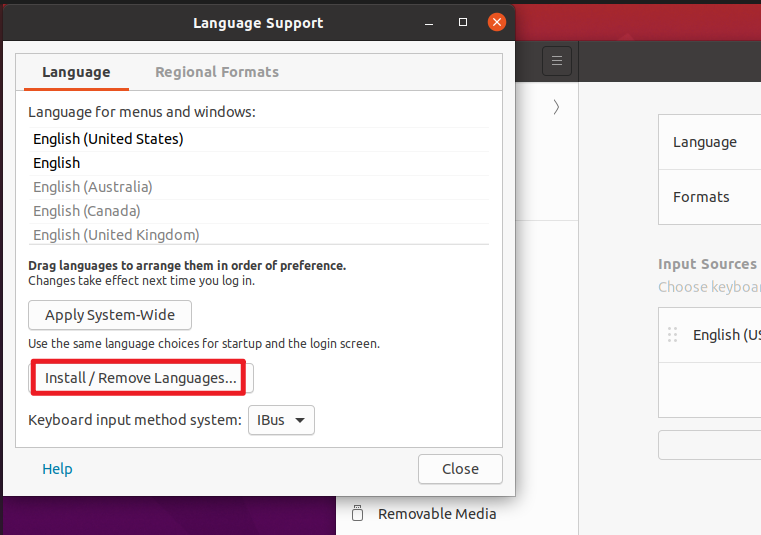
Task: Click Install / Remove Languages button
Action: pyautogui.click(x=141, y=378)
